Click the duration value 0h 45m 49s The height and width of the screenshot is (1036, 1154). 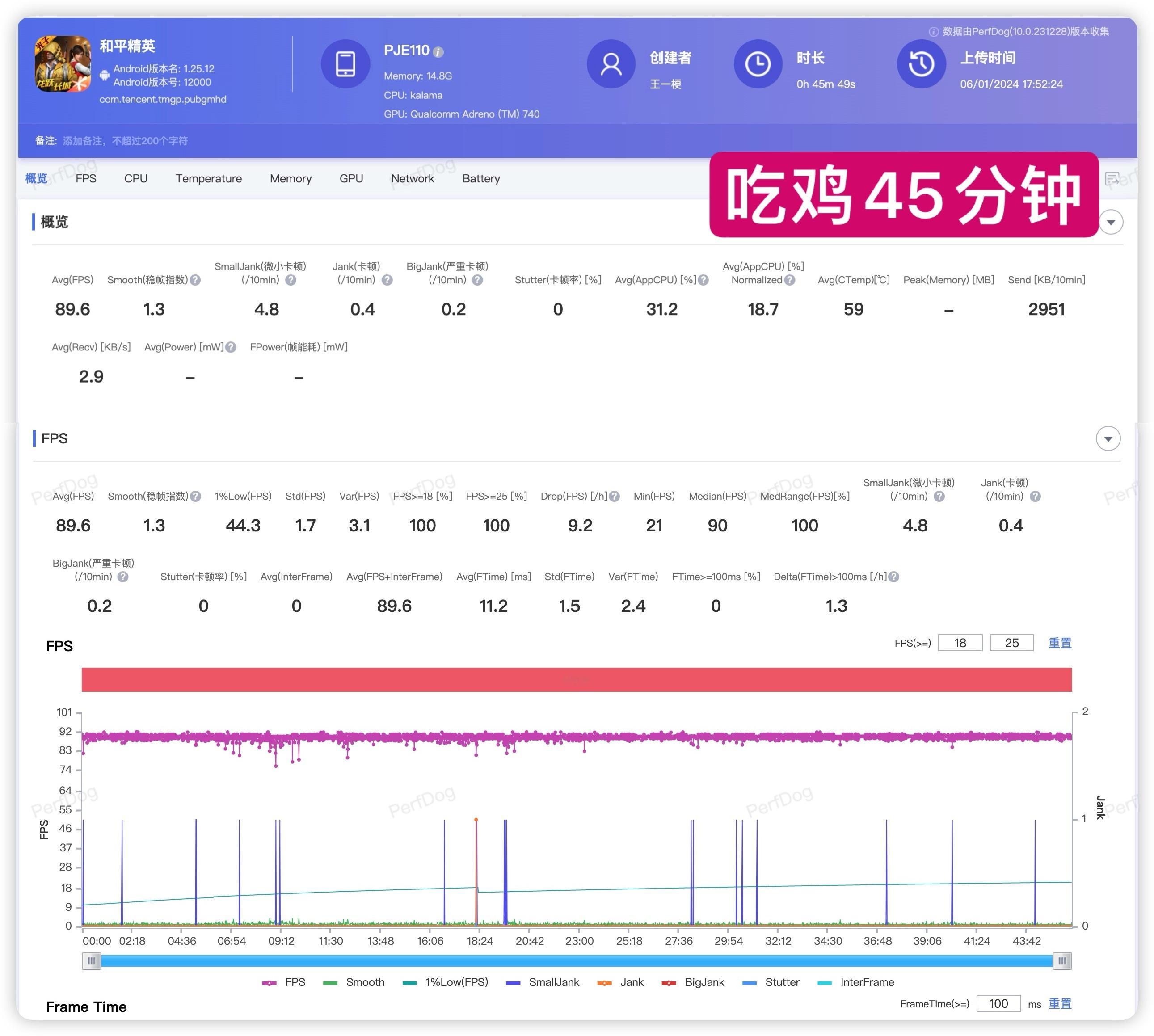825,84
